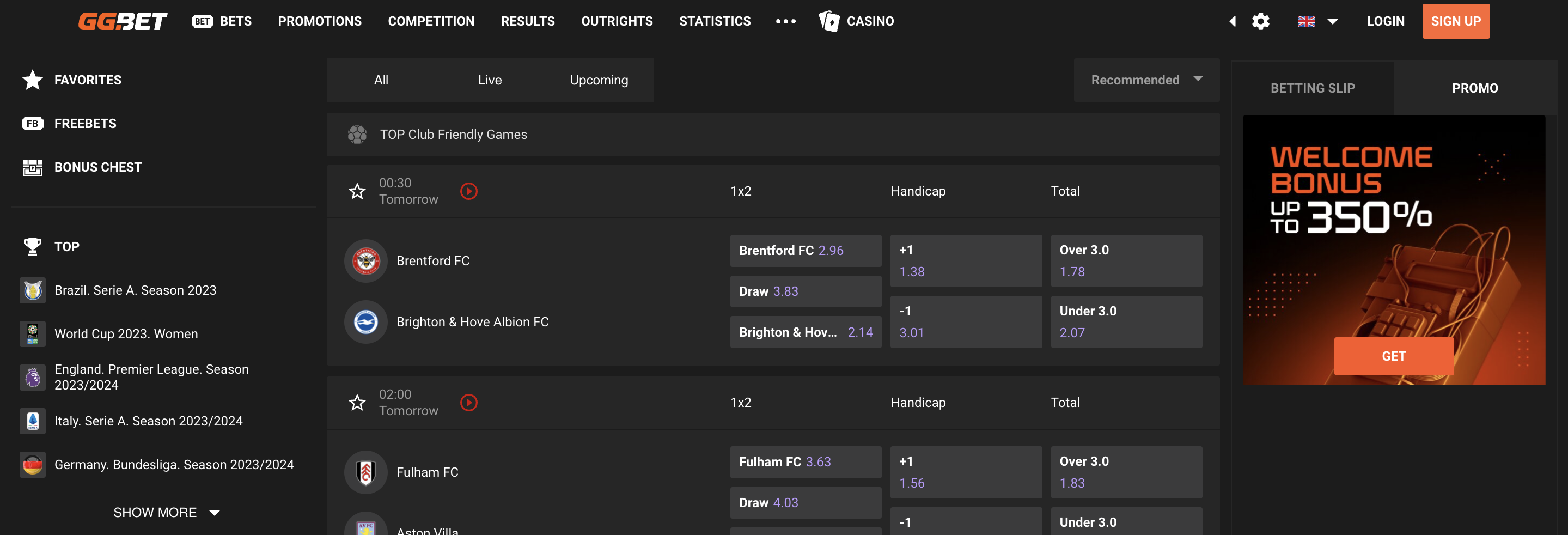Open FREEBETS in sidebar

(85, 124)
